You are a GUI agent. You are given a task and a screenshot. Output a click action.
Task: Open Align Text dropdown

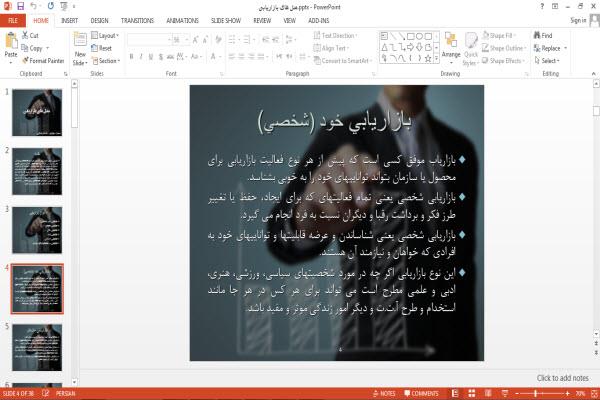pyautogui.click(x=331, y=48)
